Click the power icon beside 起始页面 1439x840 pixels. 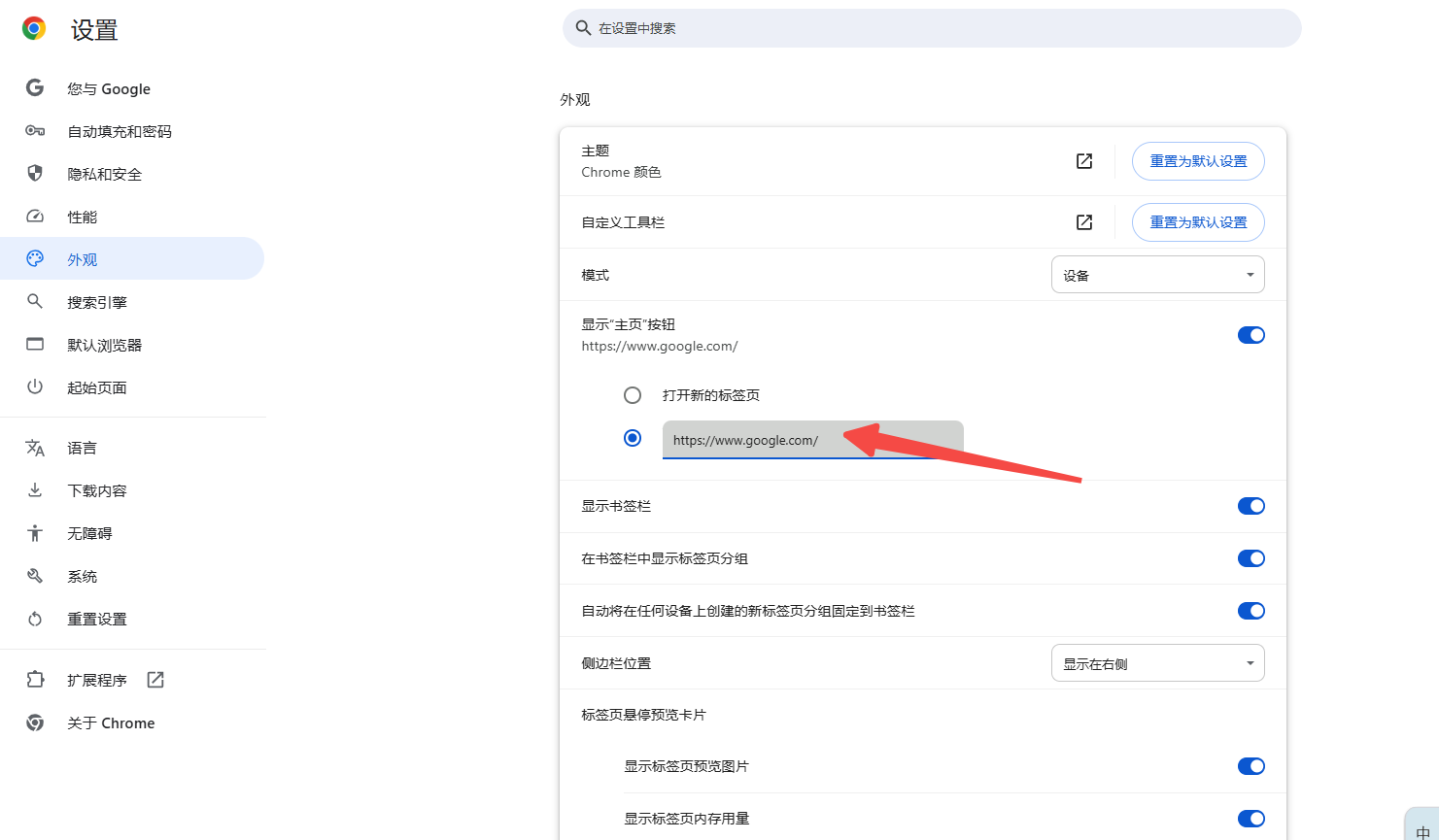click(x=35, y=387)
